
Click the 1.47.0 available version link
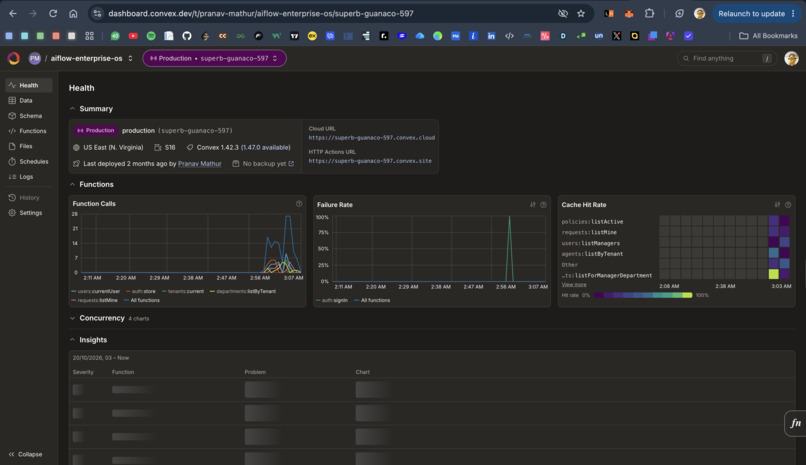[x=266, y=147]
